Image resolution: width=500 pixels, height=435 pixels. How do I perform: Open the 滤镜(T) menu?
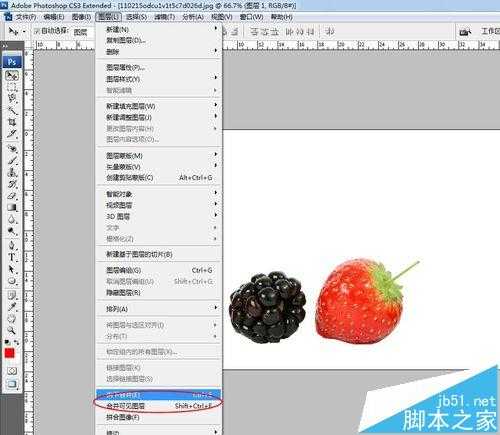pyautogui.click(x=165, y=17)
